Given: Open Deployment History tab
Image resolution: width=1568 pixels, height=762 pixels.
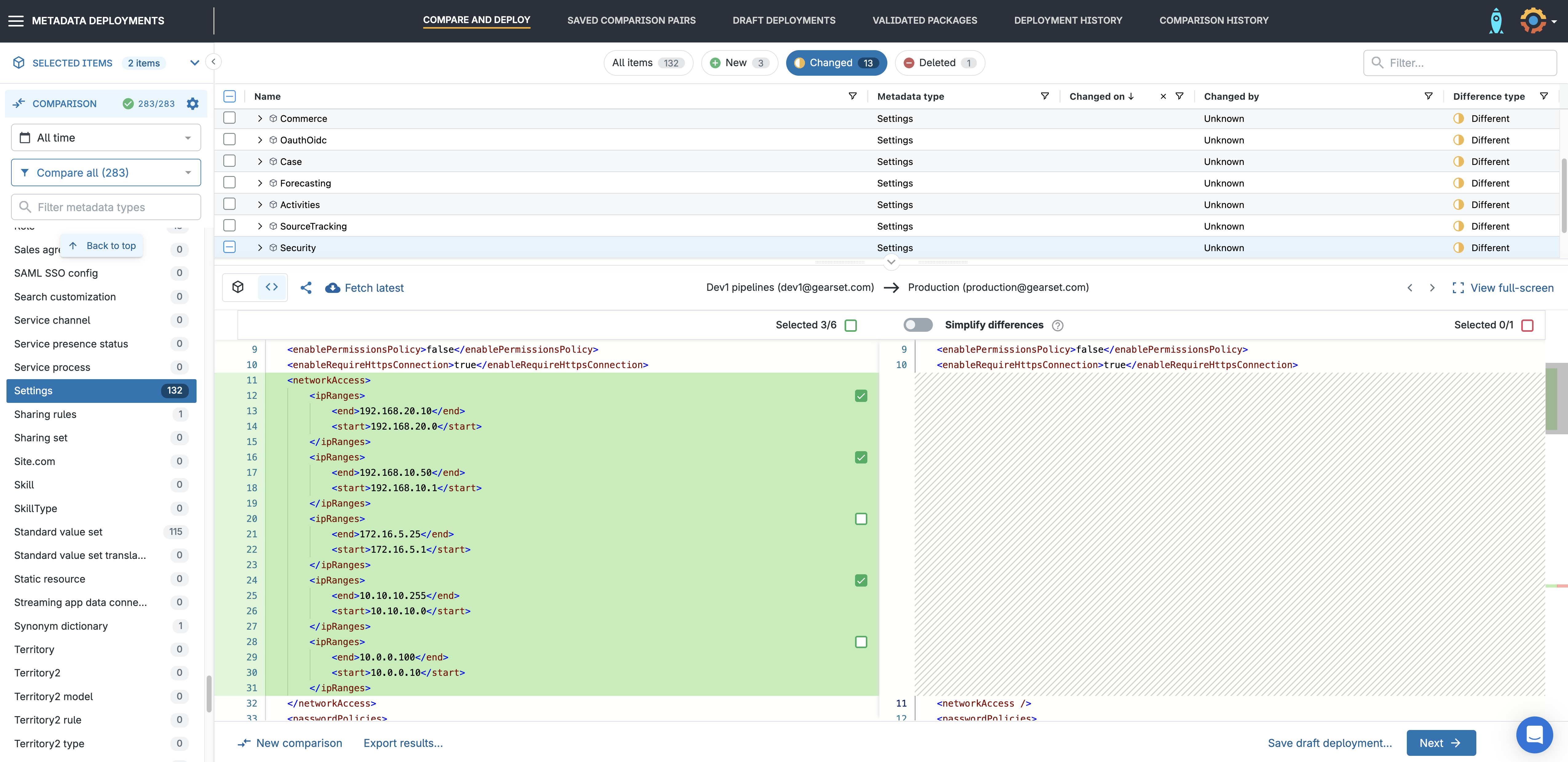Looking at the screenshot, I should (x=1068, y=20).
